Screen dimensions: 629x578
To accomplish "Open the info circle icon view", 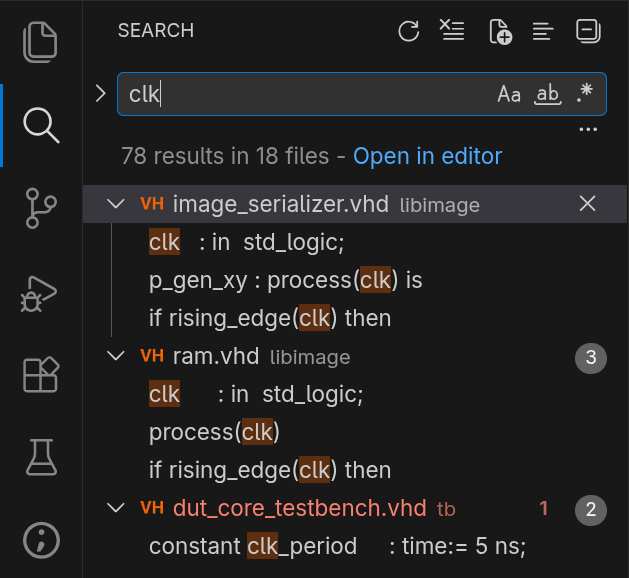I will click(41, 540).
